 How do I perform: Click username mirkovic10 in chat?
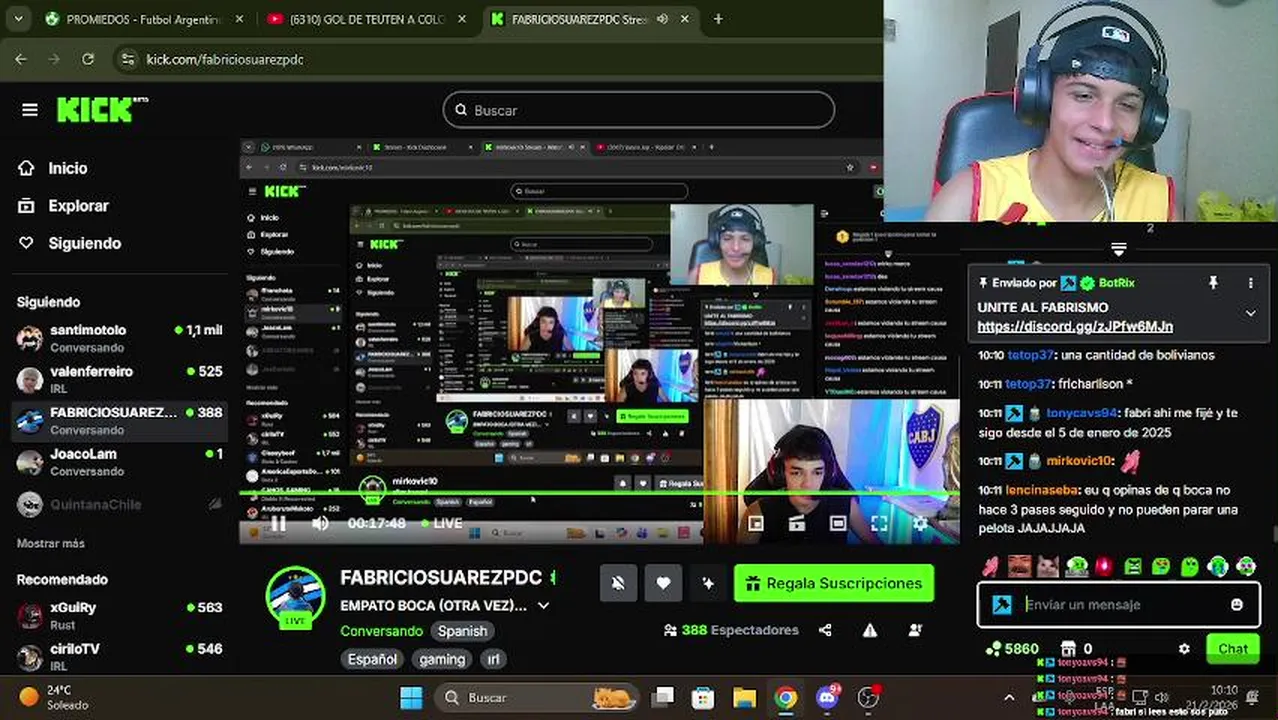coord(1079,461)
